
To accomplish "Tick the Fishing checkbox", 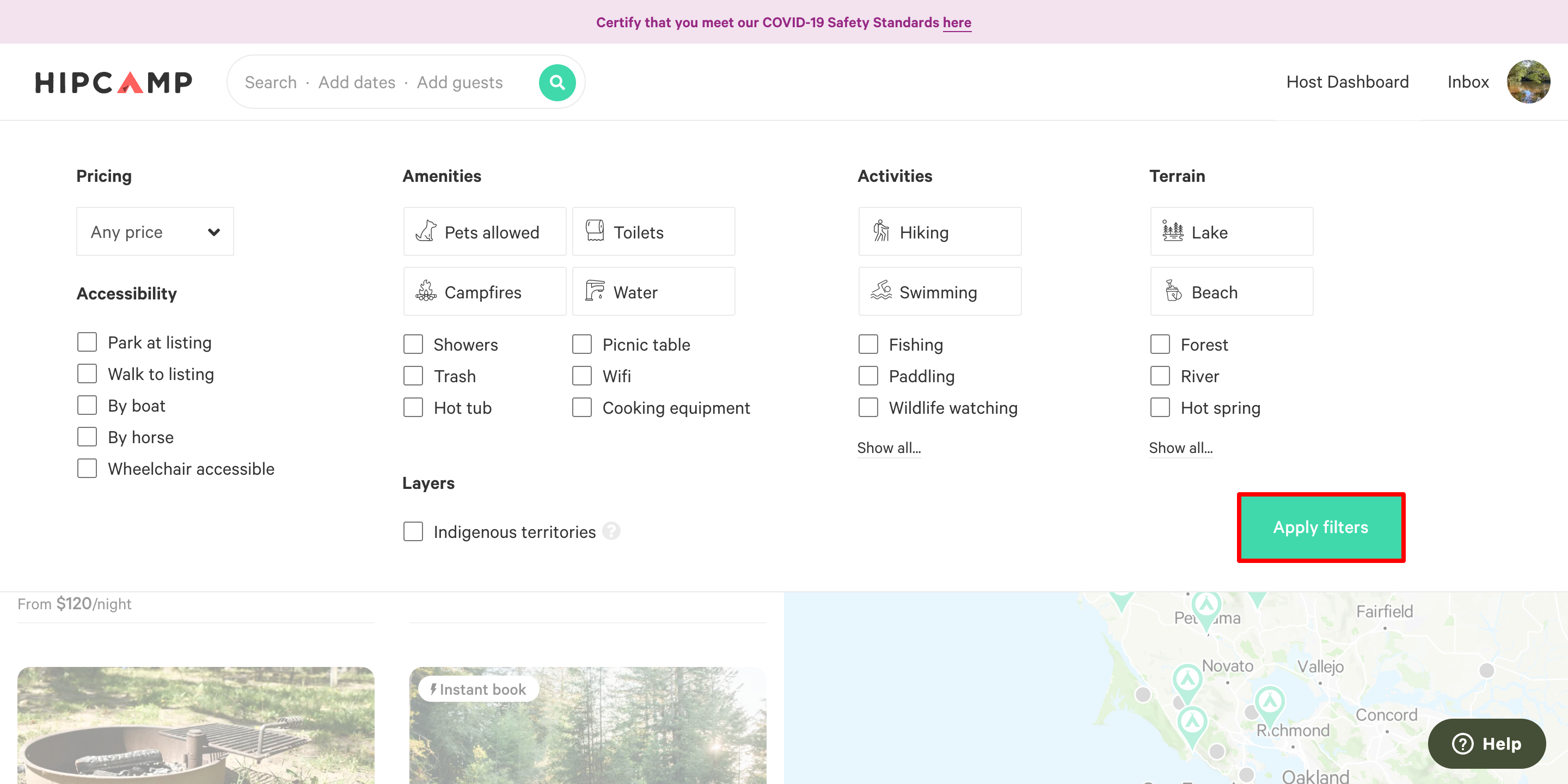I will (868, 345).
